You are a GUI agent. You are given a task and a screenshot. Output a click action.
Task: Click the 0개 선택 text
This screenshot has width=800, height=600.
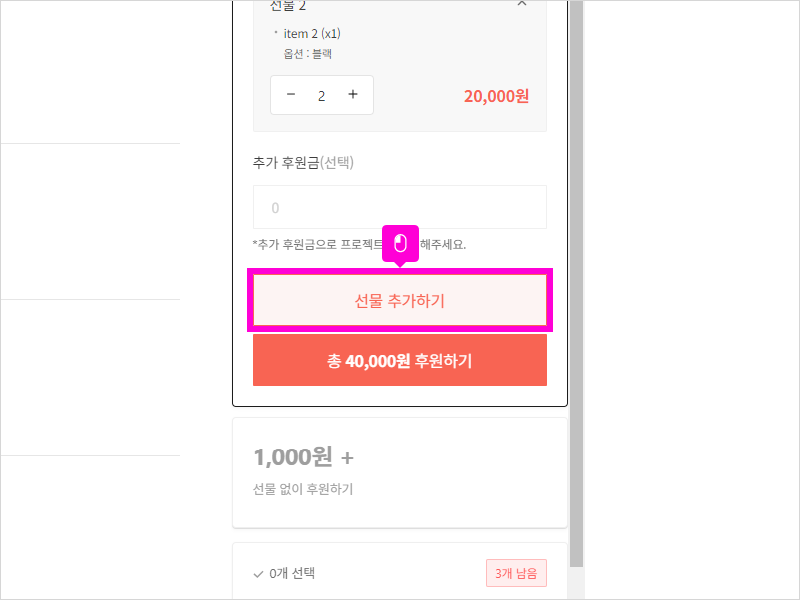click(x=292, y=574)
